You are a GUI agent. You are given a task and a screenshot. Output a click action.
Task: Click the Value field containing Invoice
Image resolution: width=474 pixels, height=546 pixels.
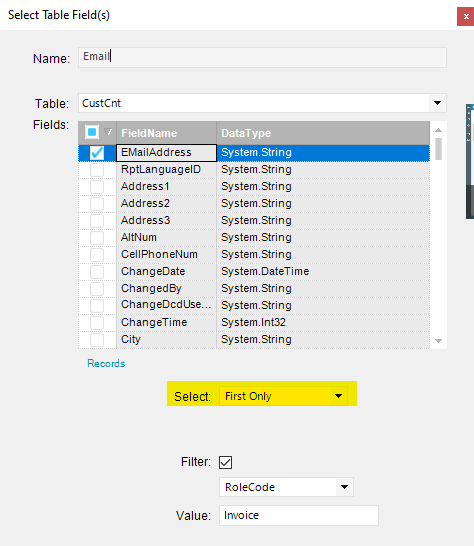tap(299, 515)
